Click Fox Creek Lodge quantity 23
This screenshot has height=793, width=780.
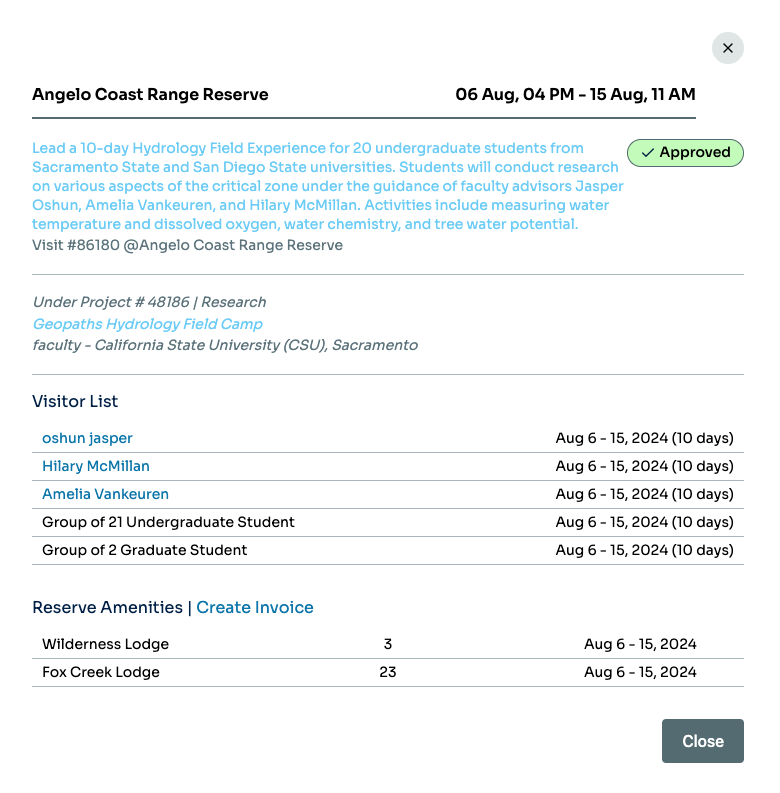(x=387, y=672)
